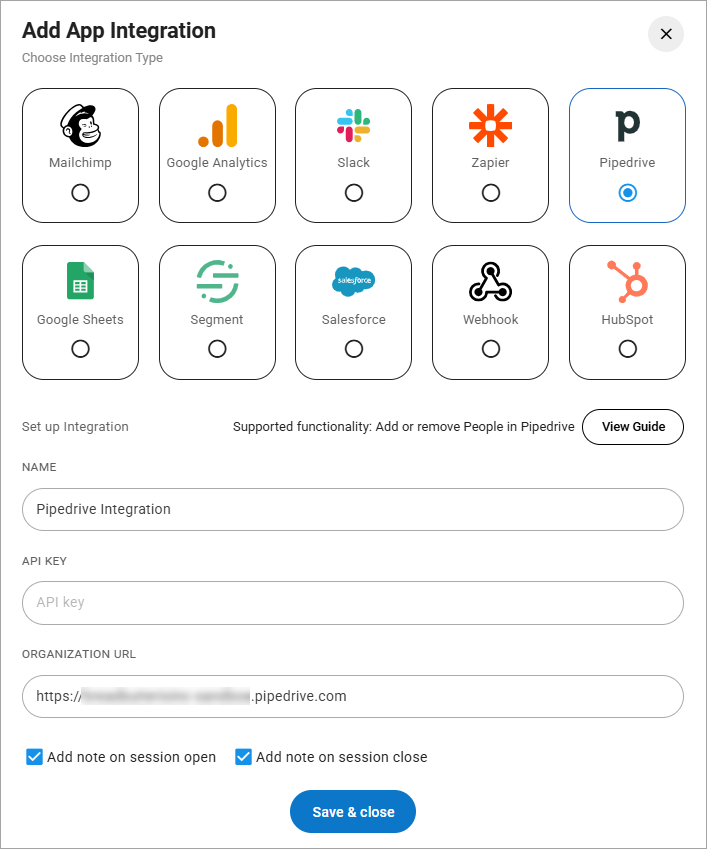Select the Mailchimp radio button
The width and height of the screenshot is (707, 849).
coord(80,193)
